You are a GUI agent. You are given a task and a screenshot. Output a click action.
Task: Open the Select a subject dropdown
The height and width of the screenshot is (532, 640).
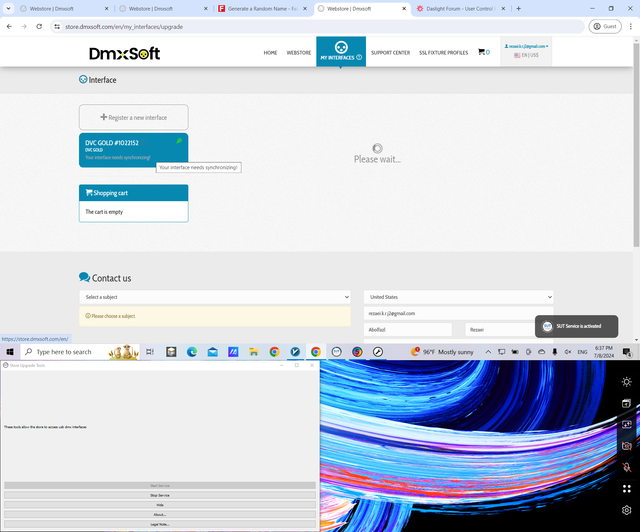(x=215, y=297)
